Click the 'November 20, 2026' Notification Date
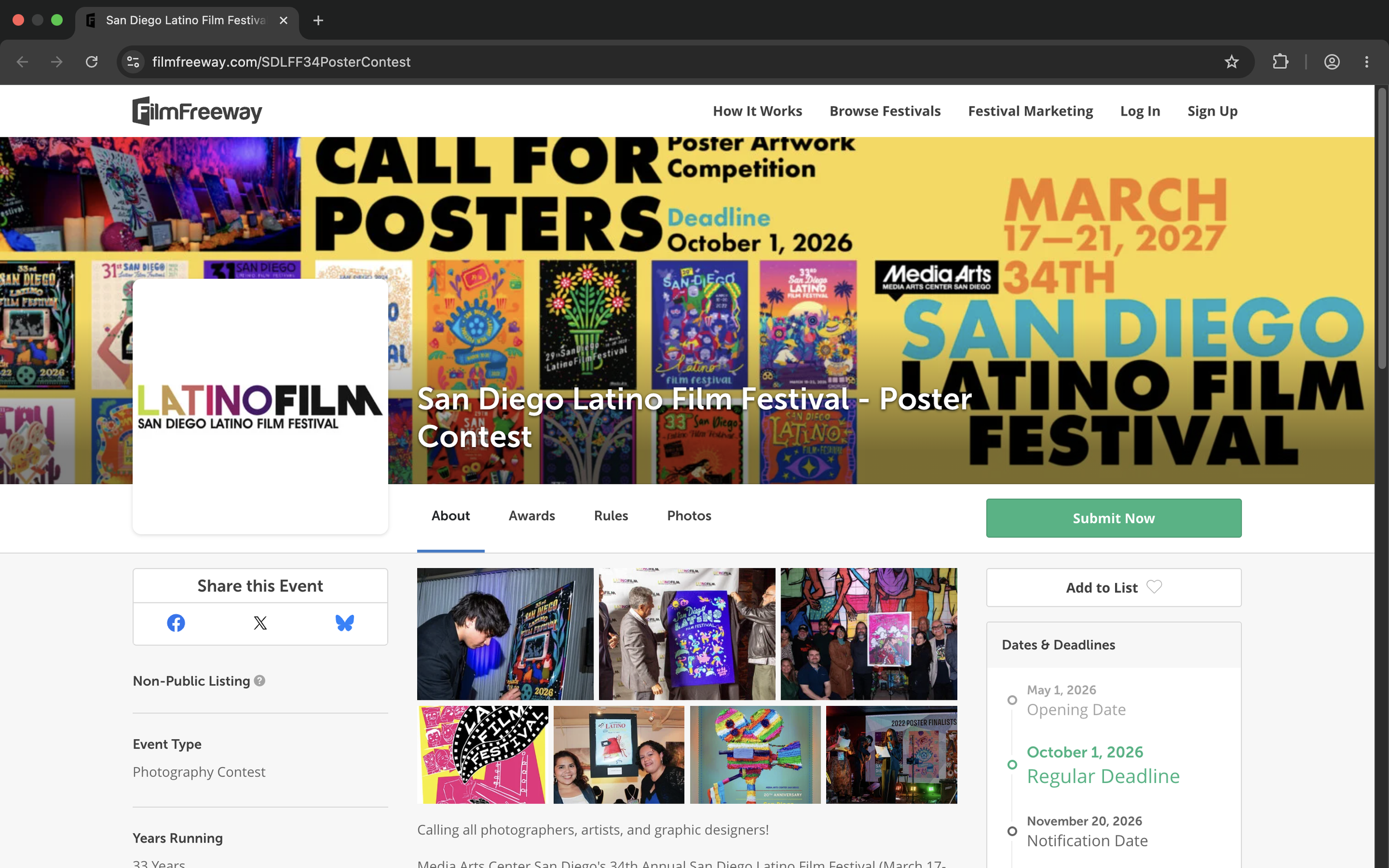Screen dimensions: 1389x868 [1084, 821]
